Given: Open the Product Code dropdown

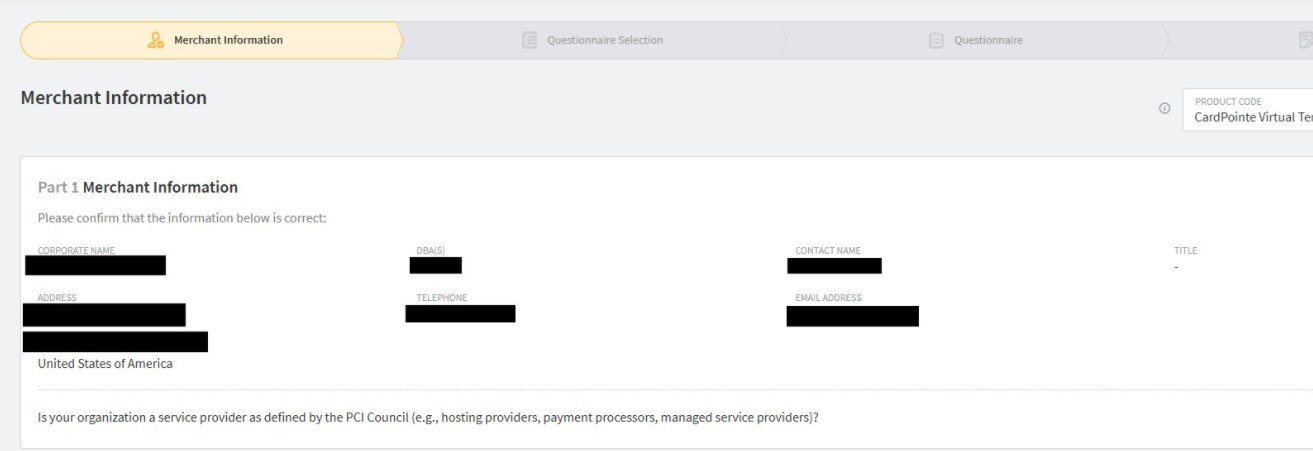Looking at the screenshot, I should (x=1252, y=110).
